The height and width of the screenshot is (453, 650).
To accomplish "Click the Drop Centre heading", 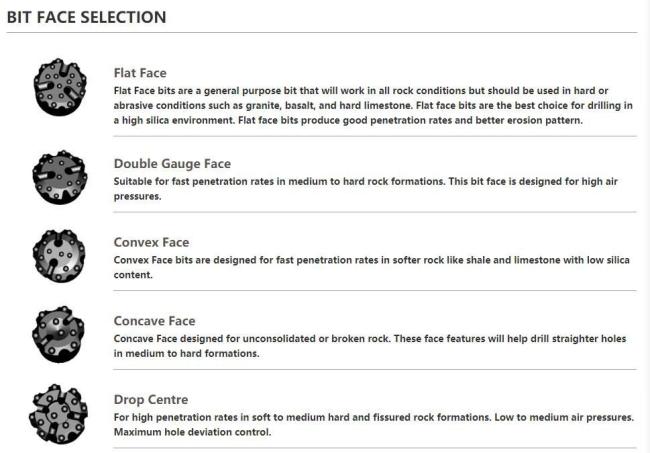I will 151,400.
